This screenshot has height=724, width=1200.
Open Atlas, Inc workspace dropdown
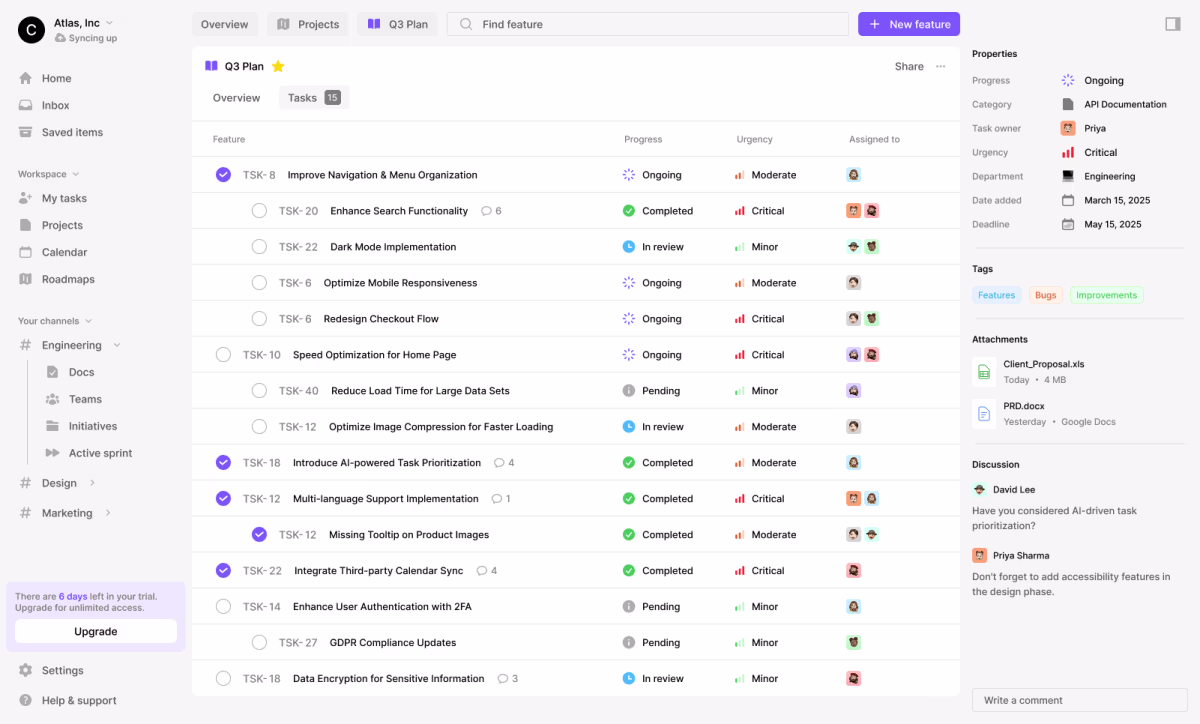point(109,22)
